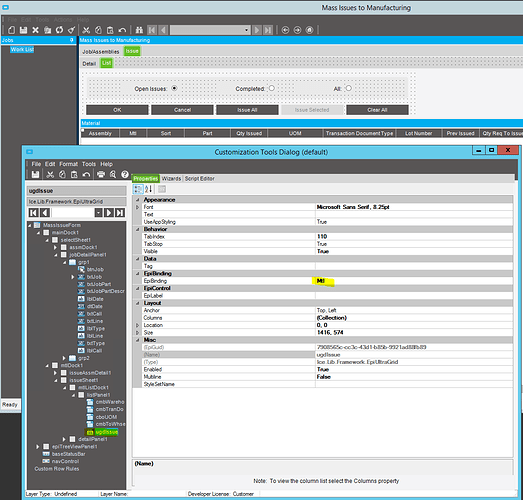The image size is (523, 500).
Task: Click the Issue All button
Action: (x=247, y=110)
